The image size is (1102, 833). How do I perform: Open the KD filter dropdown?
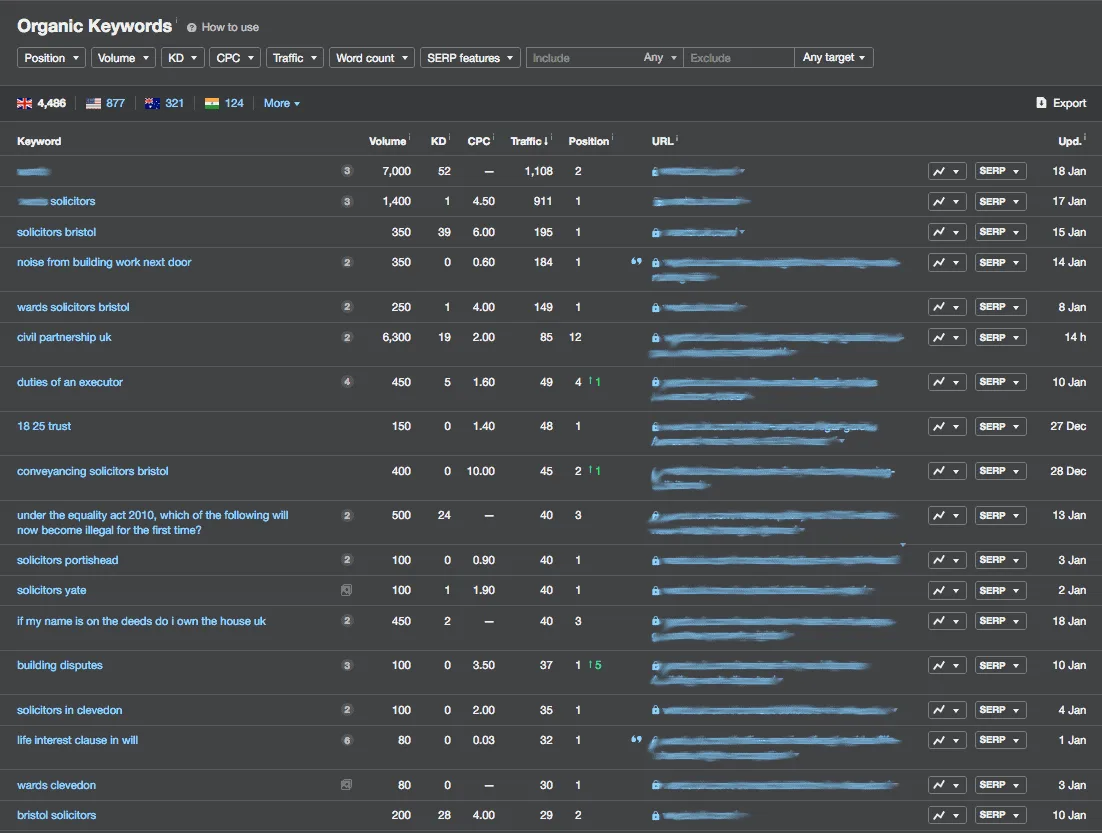click(x=183, y=58)
